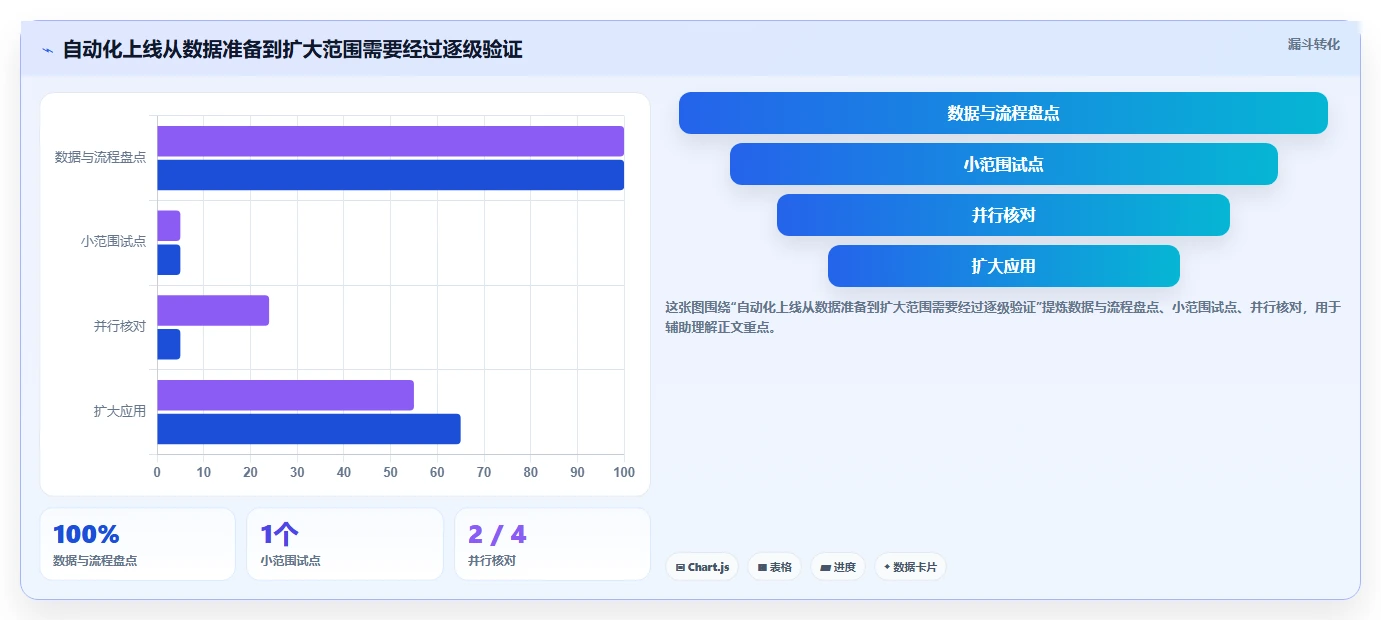1381x620 pixels.
Task: Click the blue bar for 并行核对
Action: pyautogui.click(x=168, y=344)
